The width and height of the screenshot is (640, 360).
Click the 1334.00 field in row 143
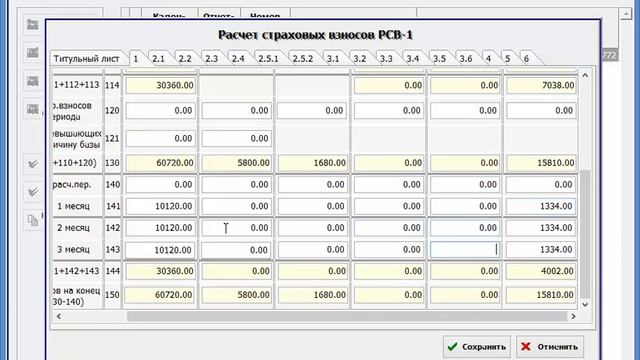pos(541,250)
